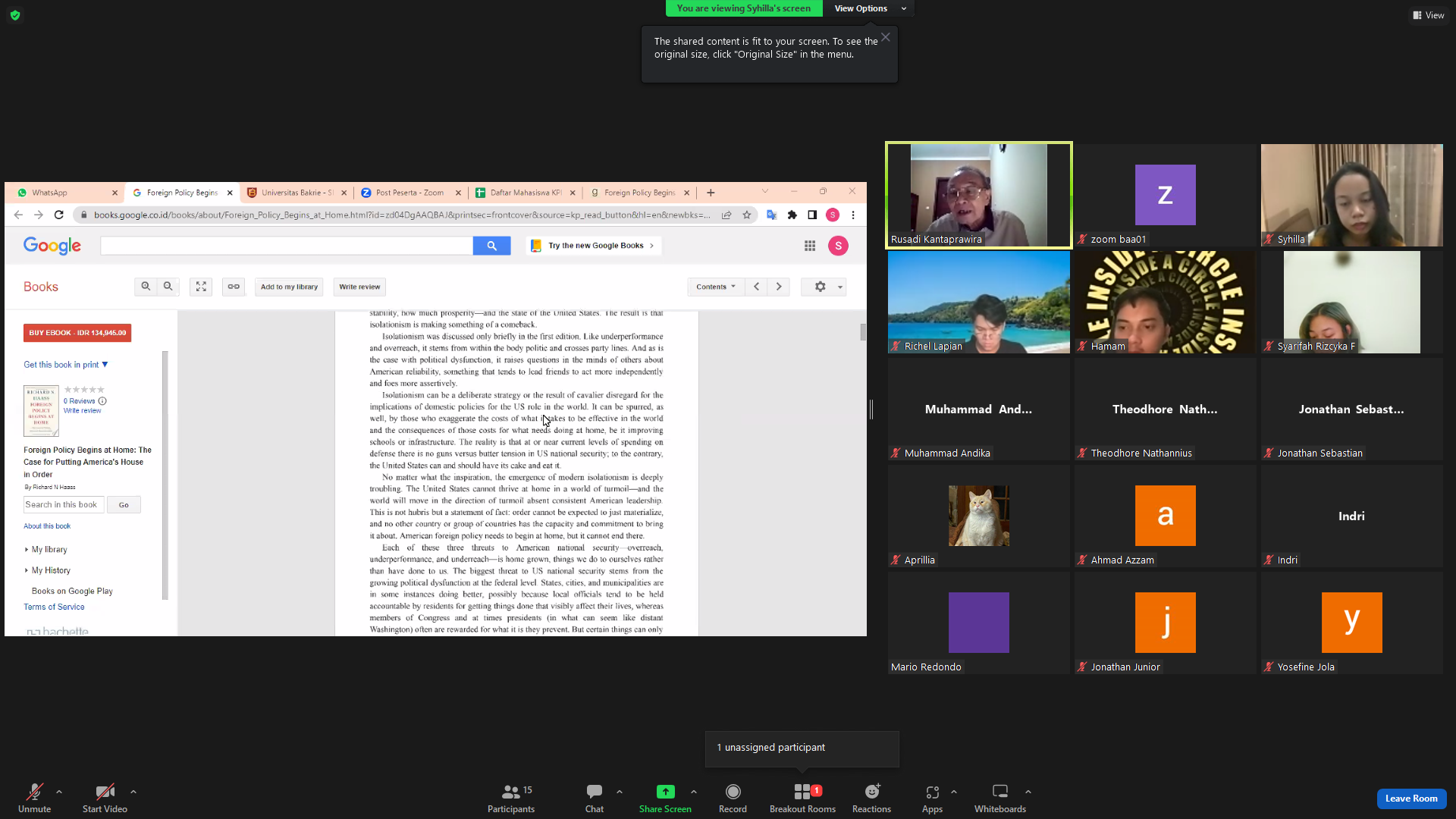The width and height of the screenshot is (1456, 819).
Task: Open Whiteboards
Action: (1000, 798)
